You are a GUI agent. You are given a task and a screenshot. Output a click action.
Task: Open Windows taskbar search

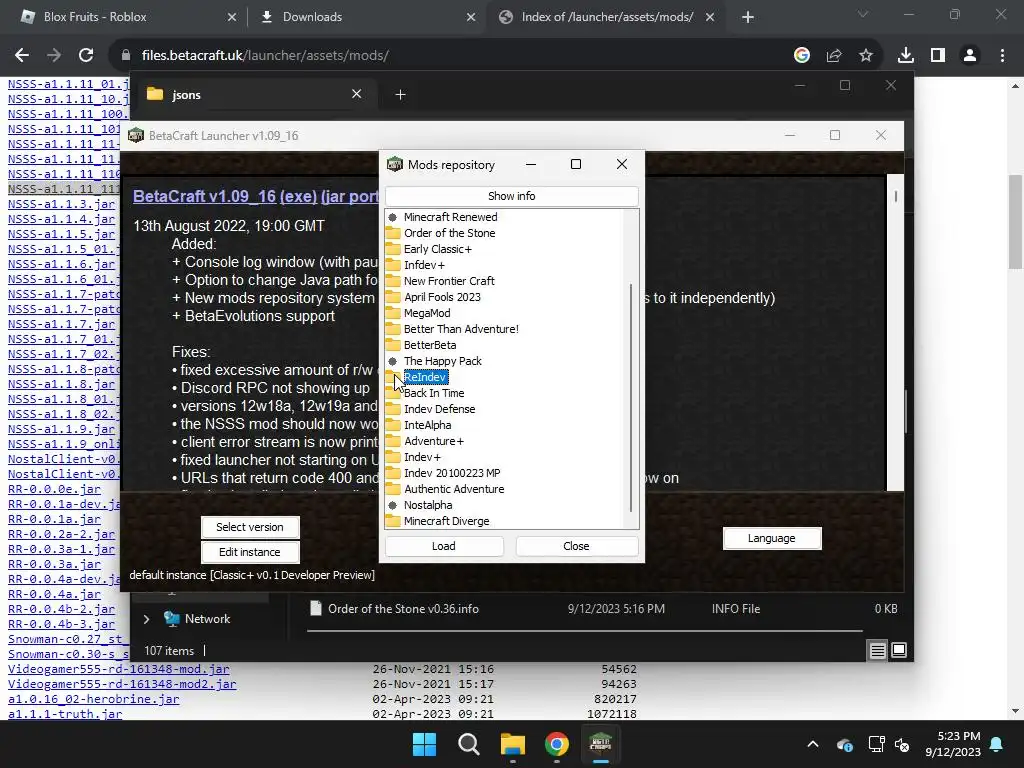pyautogui.click(x=468, y=744)
